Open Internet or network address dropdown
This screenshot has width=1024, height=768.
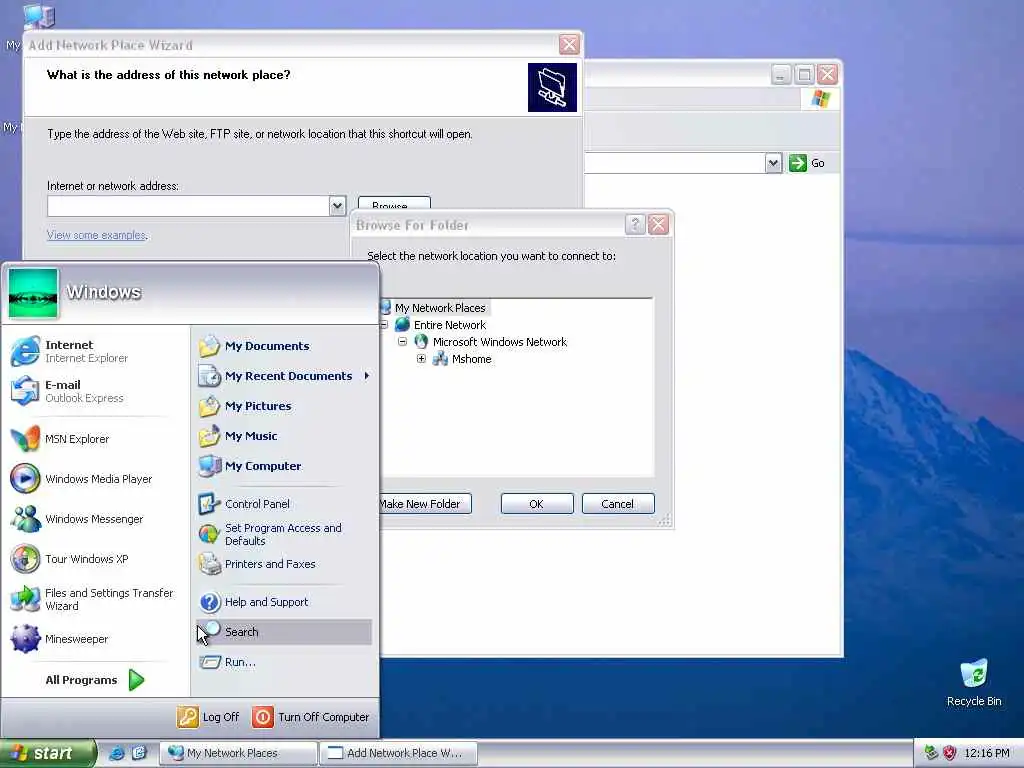click(337, 206)
